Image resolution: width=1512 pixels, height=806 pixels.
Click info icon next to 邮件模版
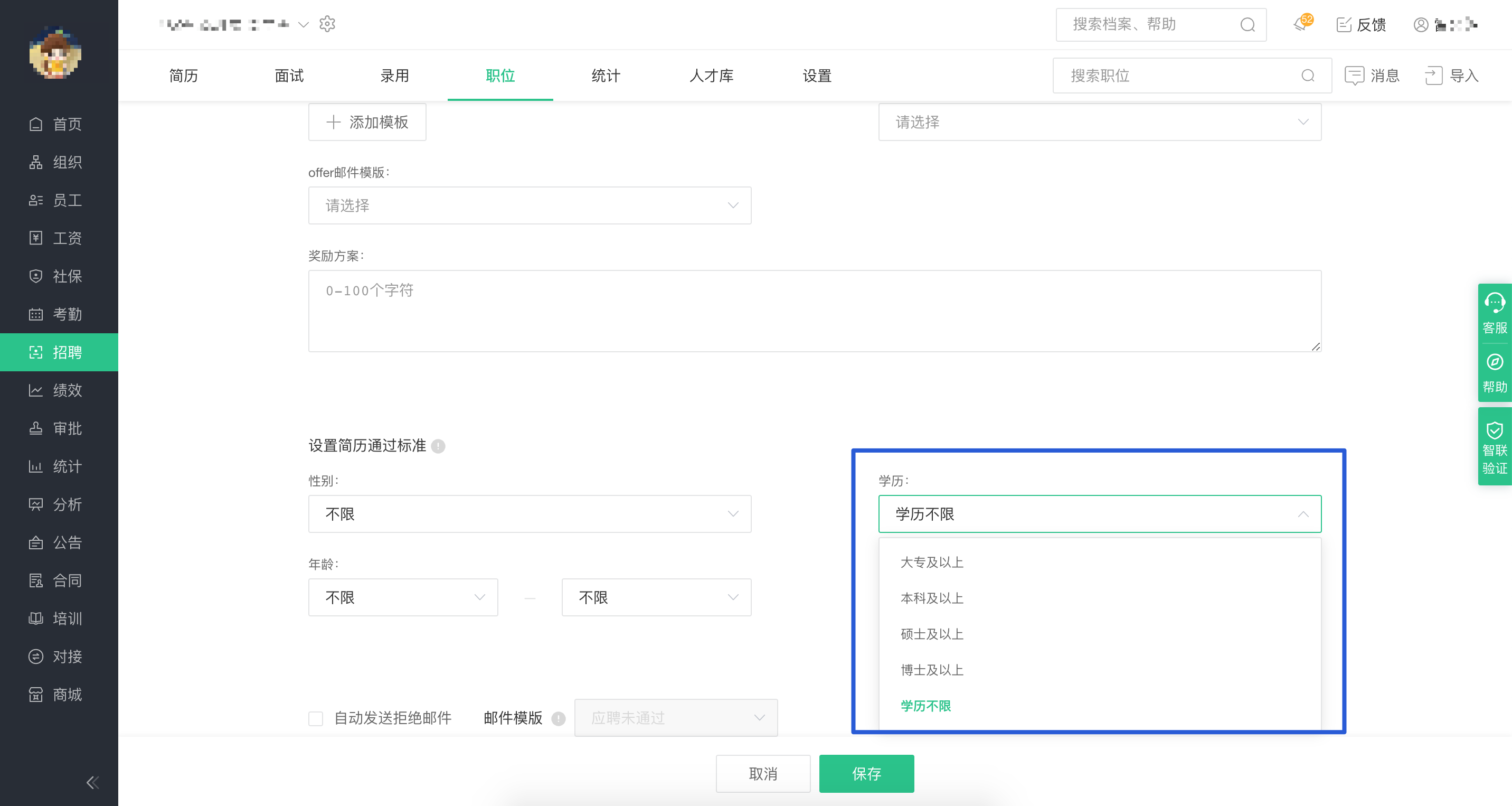point(558,718)
